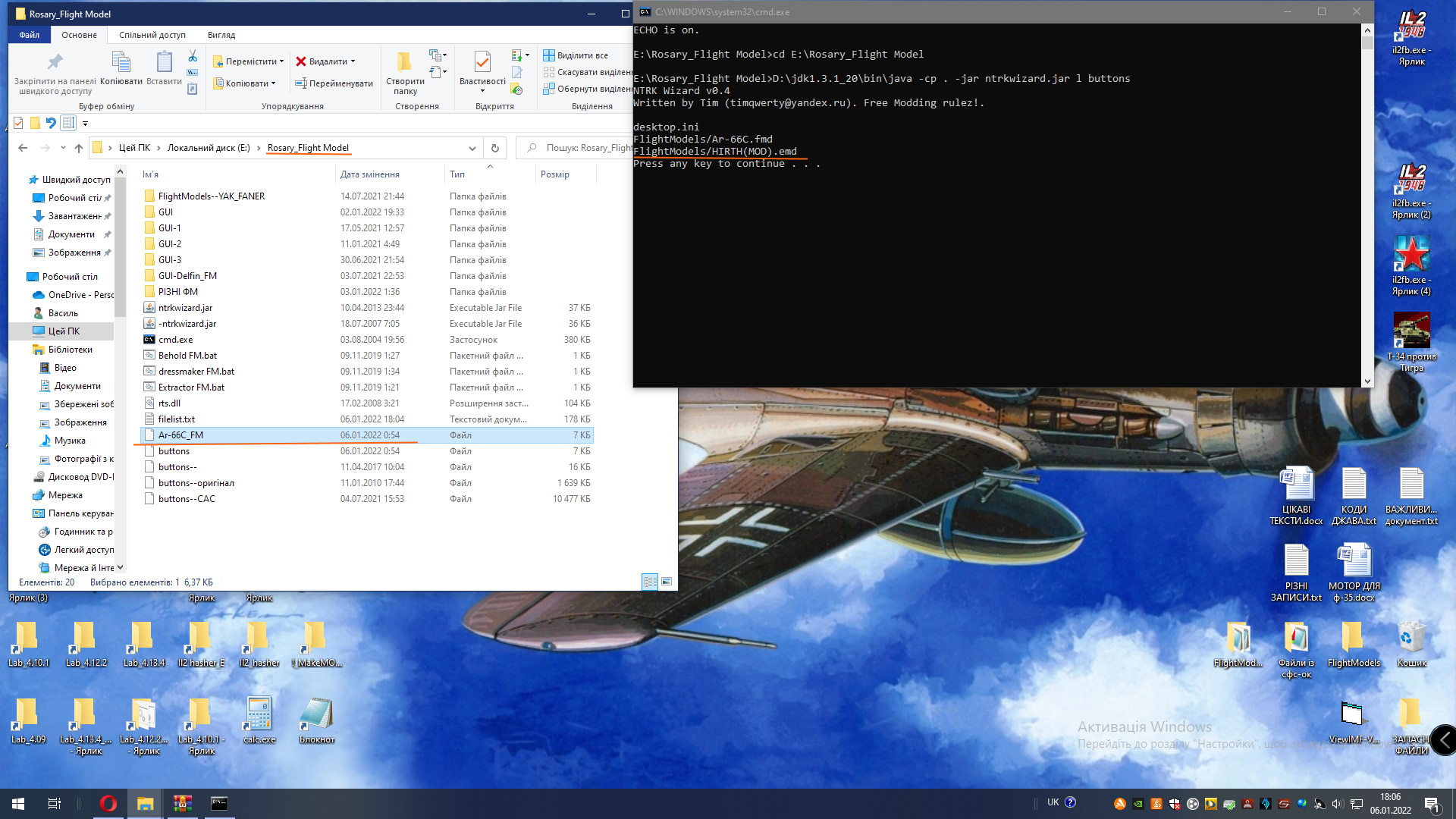This screenshot has height=819, width=1456.
Task: Switch to Large icons view in status bar
Action: (x=667, y=582)
